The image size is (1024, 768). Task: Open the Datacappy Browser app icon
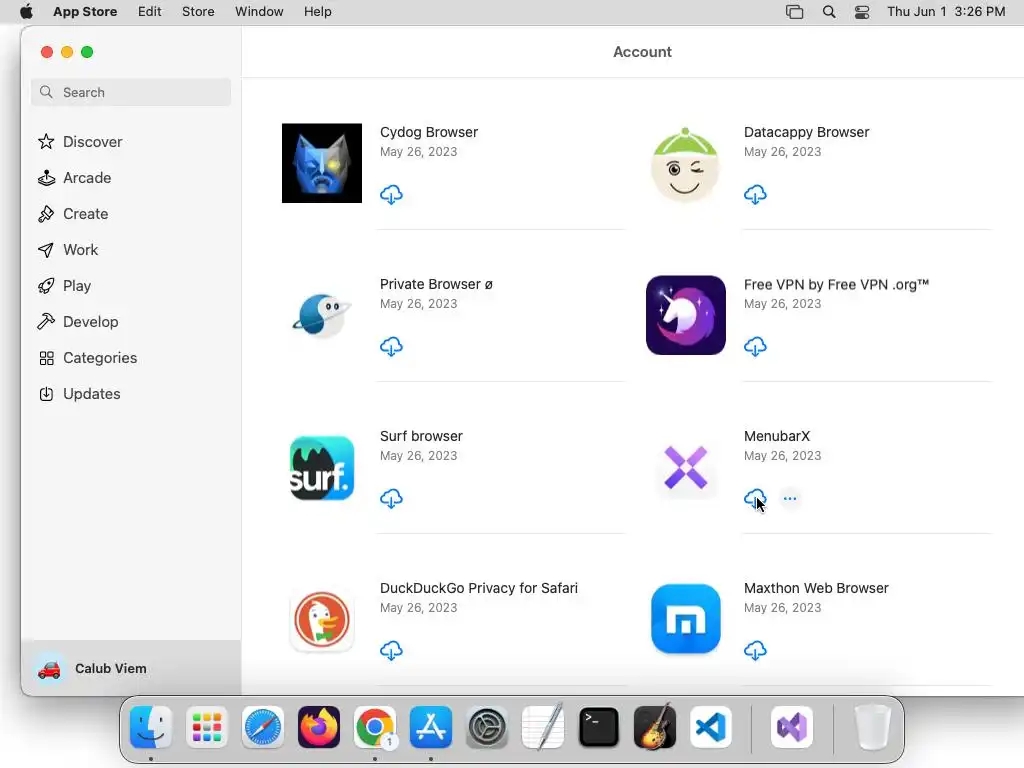pos(685,163)
